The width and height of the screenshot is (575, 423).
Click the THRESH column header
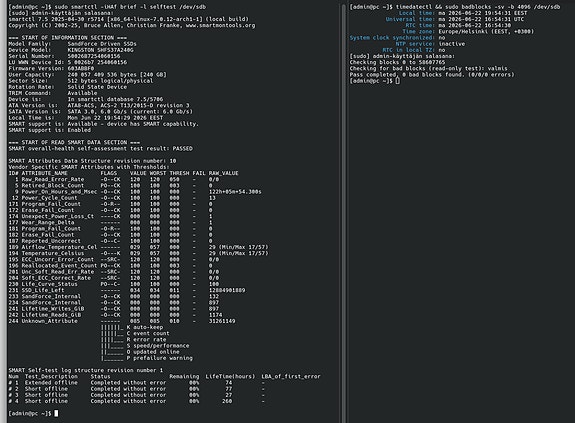[179, 173]
